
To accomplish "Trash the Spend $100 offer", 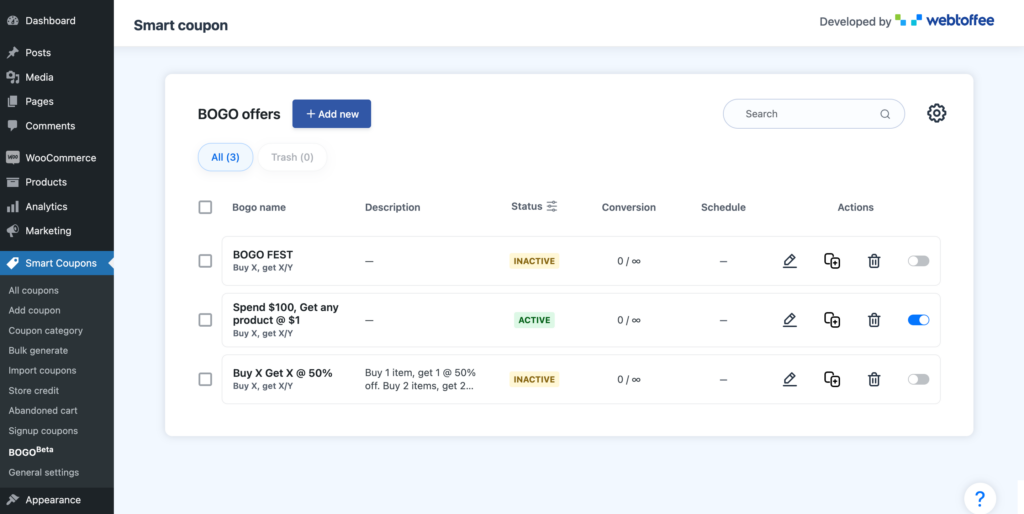I will (874, 320).
